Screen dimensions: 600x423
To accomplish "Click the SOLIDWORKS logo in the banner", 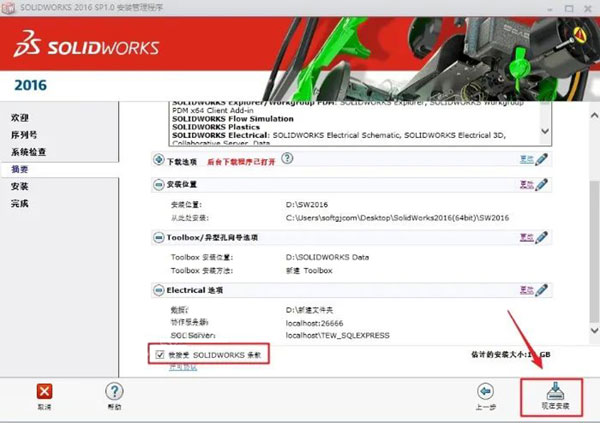I will tap(86, 45).
